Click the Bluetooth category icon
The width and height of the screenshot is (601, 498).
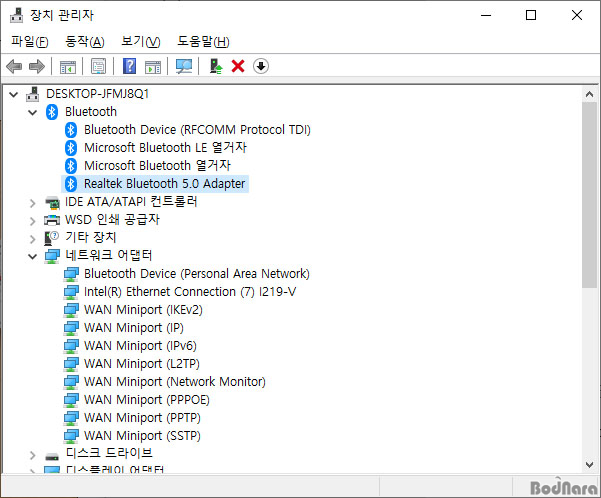tap(52, 112)
